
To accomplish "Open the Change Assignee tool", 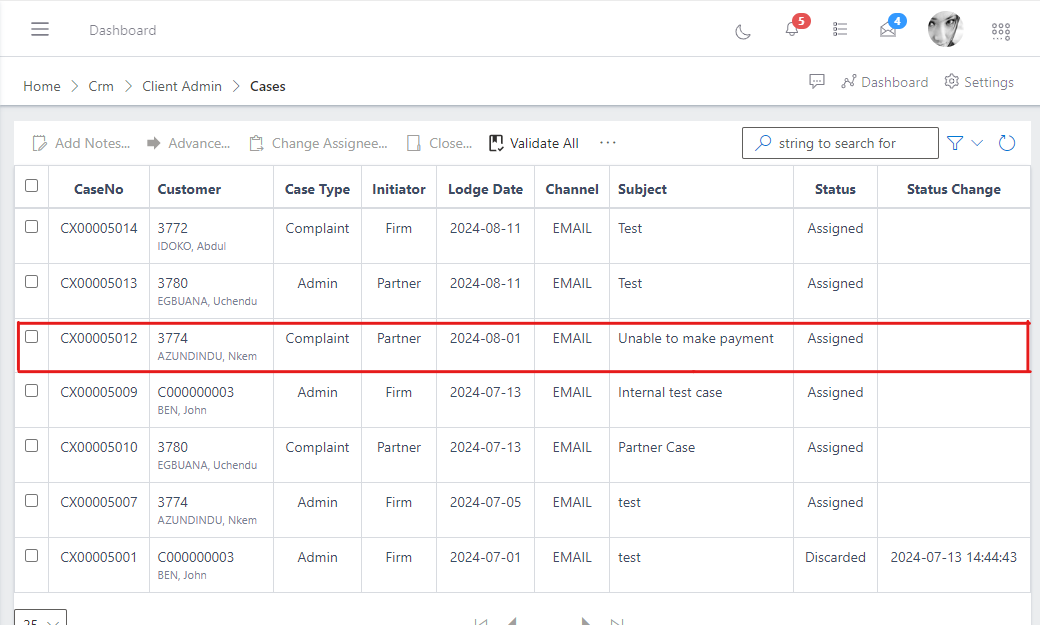I will (318, 143).
